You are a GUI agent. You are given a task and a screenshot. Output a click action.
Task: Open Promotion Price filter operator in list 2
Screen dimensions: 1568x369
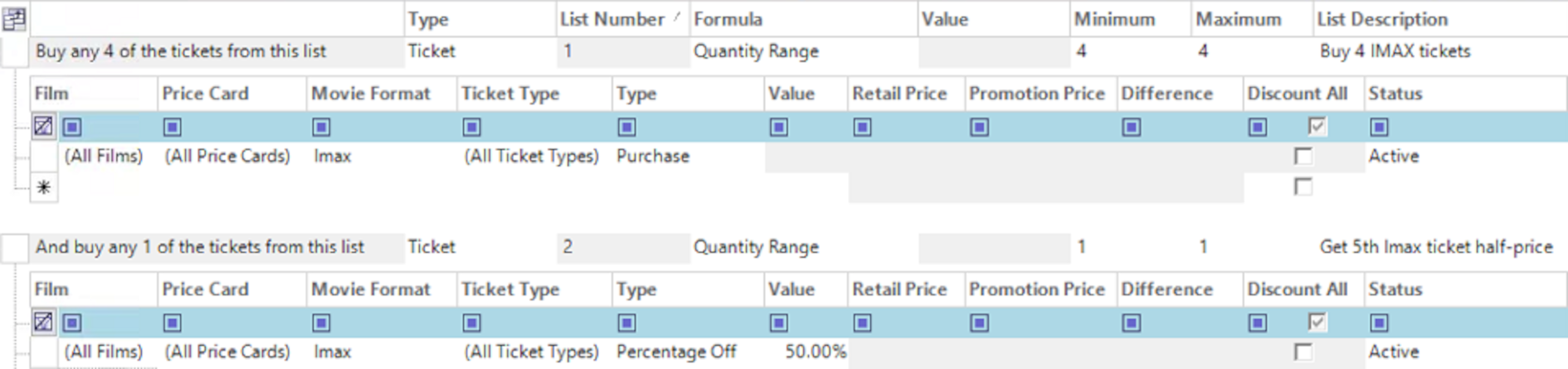click(x=979, y=323)
